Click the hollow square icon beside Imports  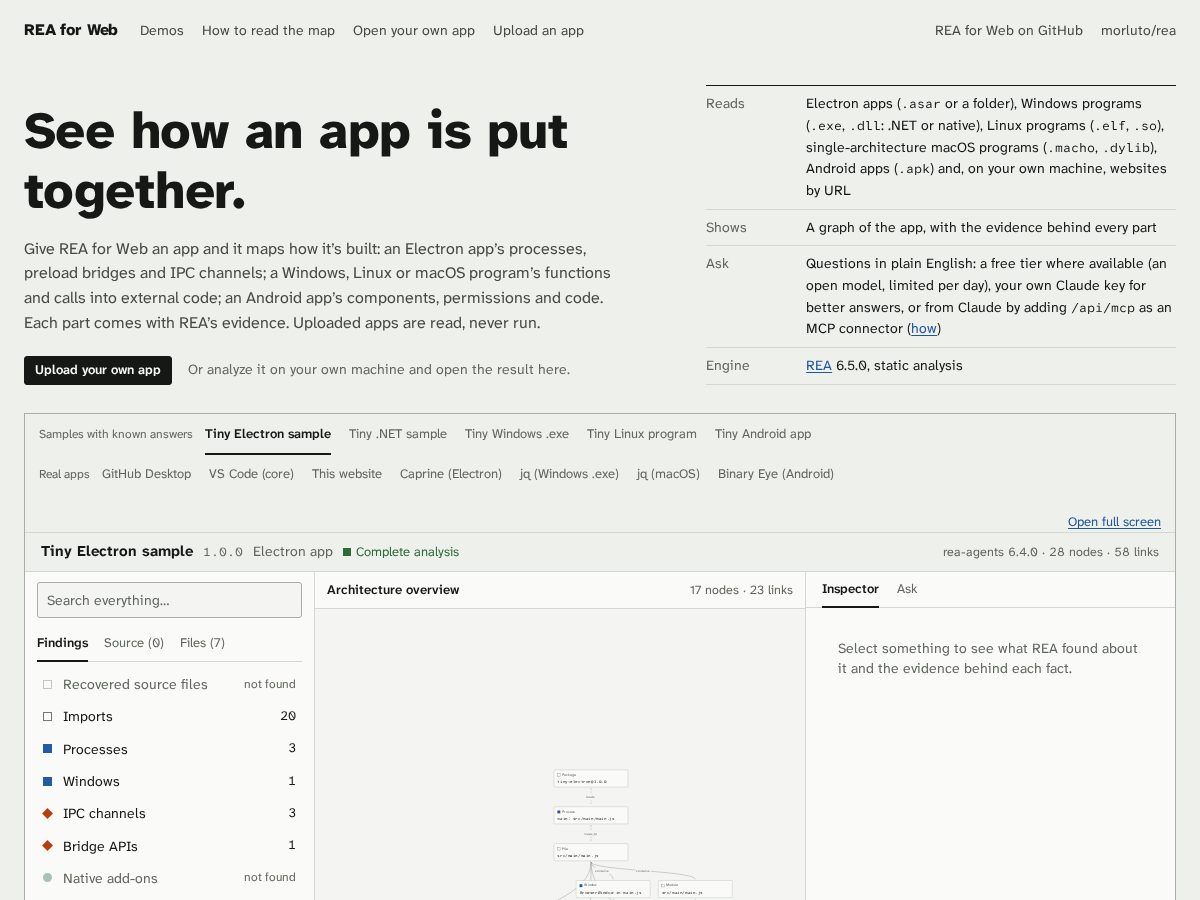pos(47,716)
